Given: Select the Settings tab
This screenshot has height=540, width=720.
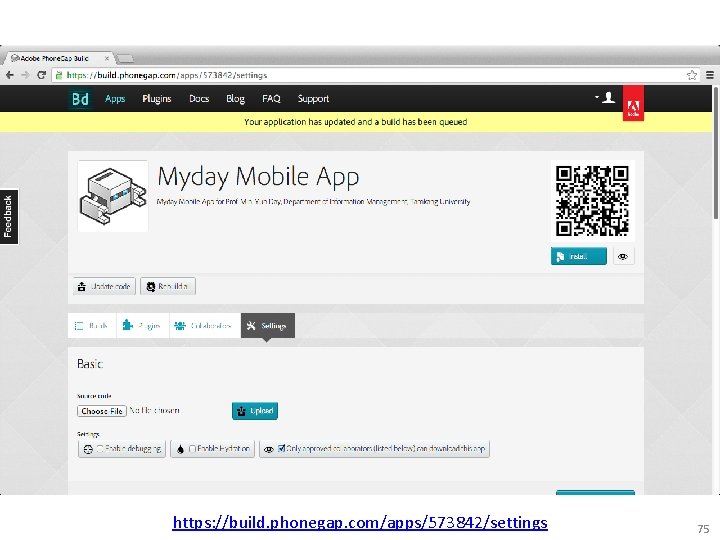Looking at the screenshot, I should [268, 326].
